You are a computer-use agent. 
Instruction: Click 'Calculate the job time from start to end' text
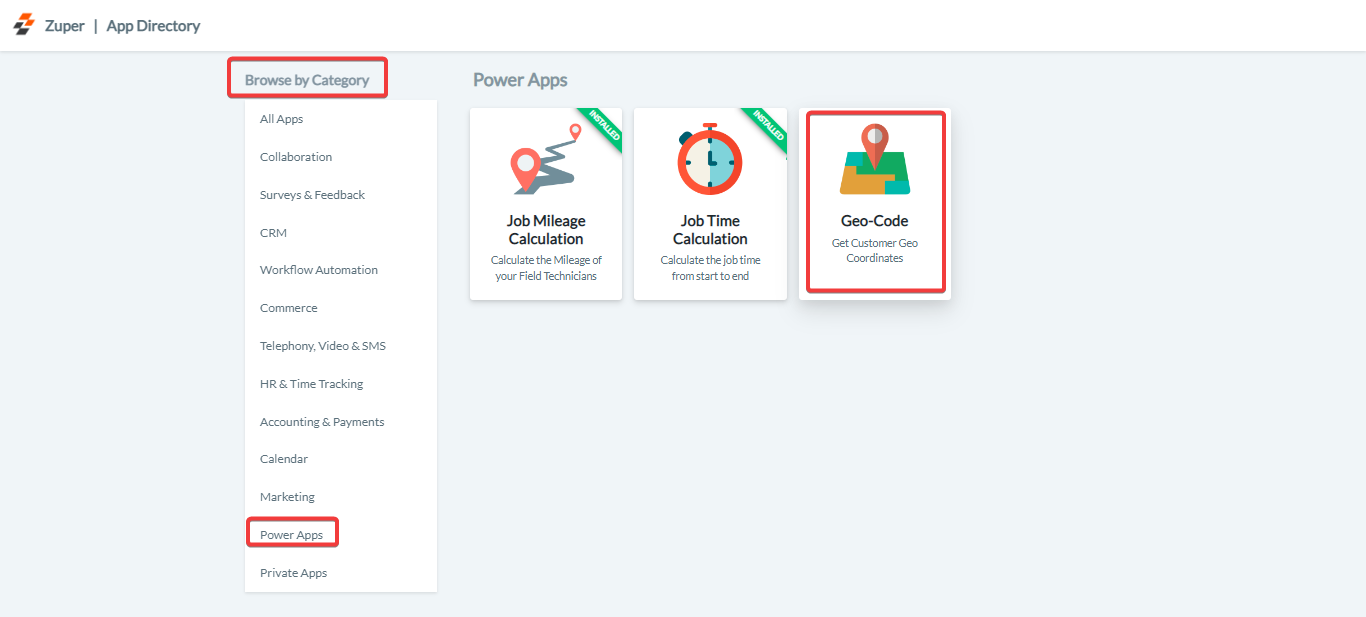[710, 268]
